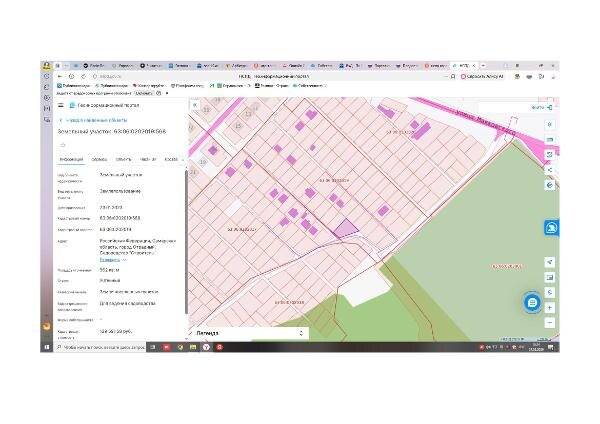Screen dimensions: 600x424
Task: Zoom in with the plus button
Action: click(x=550, y=308)
